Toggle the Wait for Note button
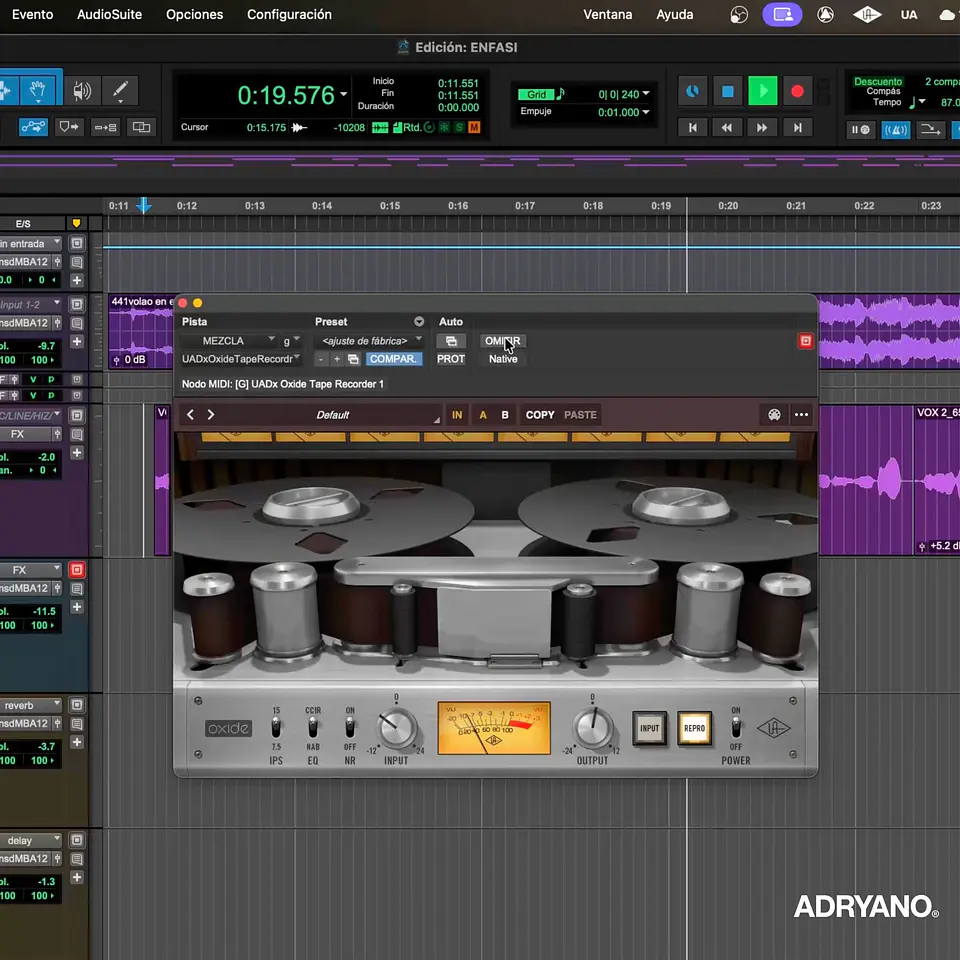Image resolution: width=960 pixels, height=960 pixels. coord(860,130)
